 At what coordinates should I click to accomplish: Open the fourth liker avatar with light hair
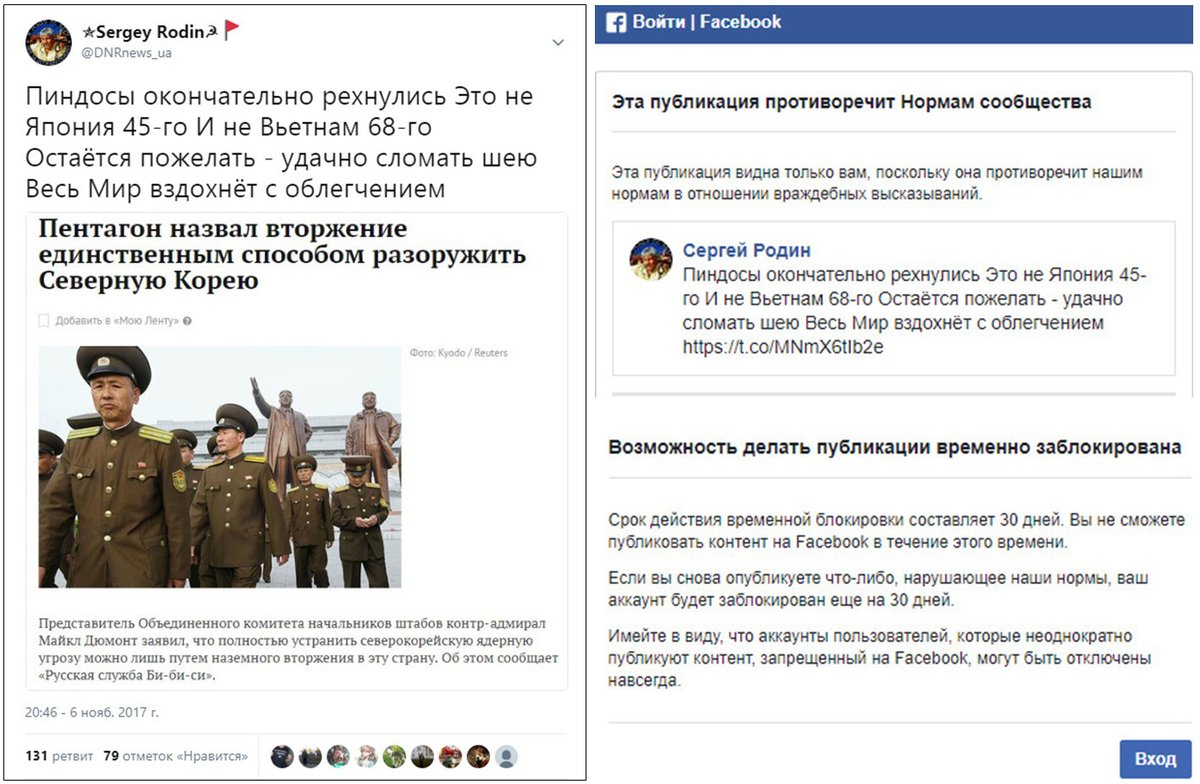[x=366, y=756]
